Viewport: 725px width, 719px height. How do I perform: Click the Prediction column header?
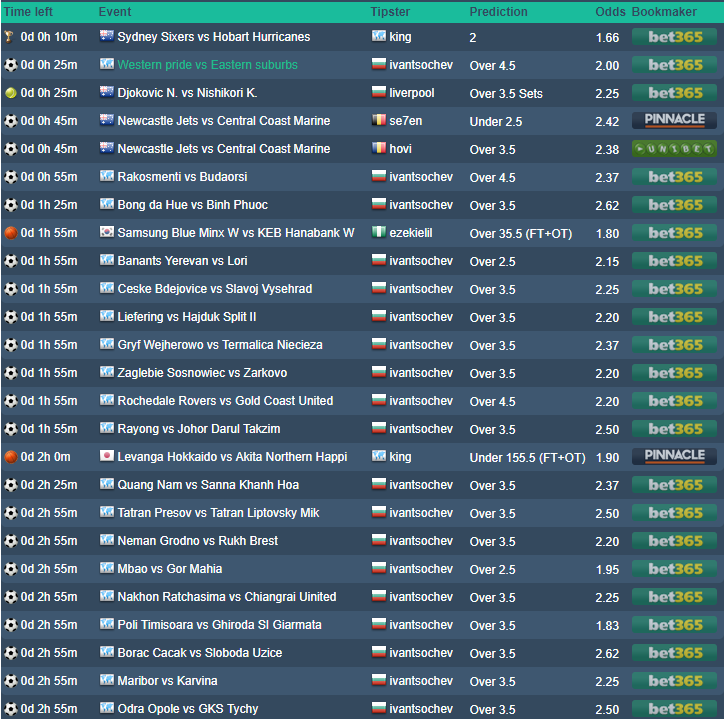click(x=498, y=12)
